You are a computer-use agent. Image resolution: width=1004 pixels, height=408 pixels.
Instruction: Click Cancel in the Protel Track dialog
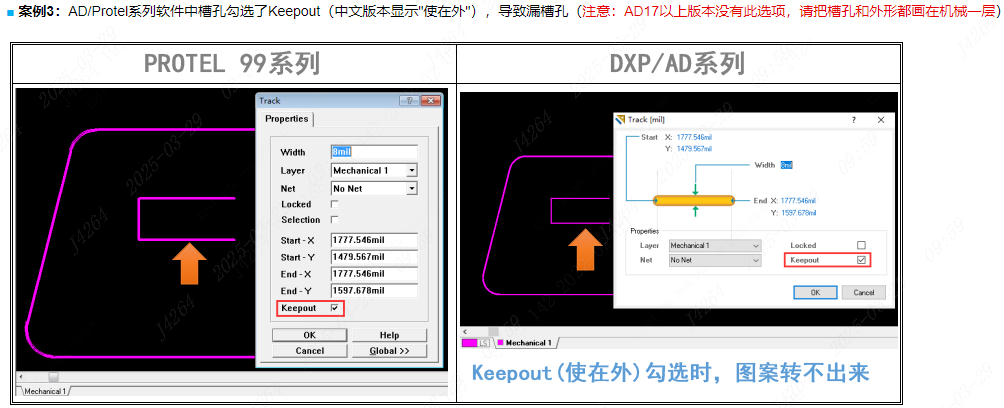[309, 350]
